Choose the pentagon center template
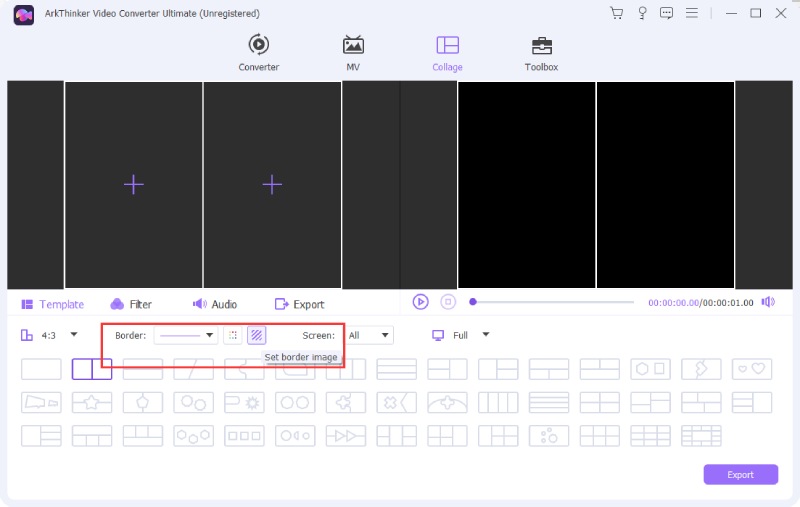The height and width of the screenshot is (507, 800). pyautogui.click(x=143, y=403)
